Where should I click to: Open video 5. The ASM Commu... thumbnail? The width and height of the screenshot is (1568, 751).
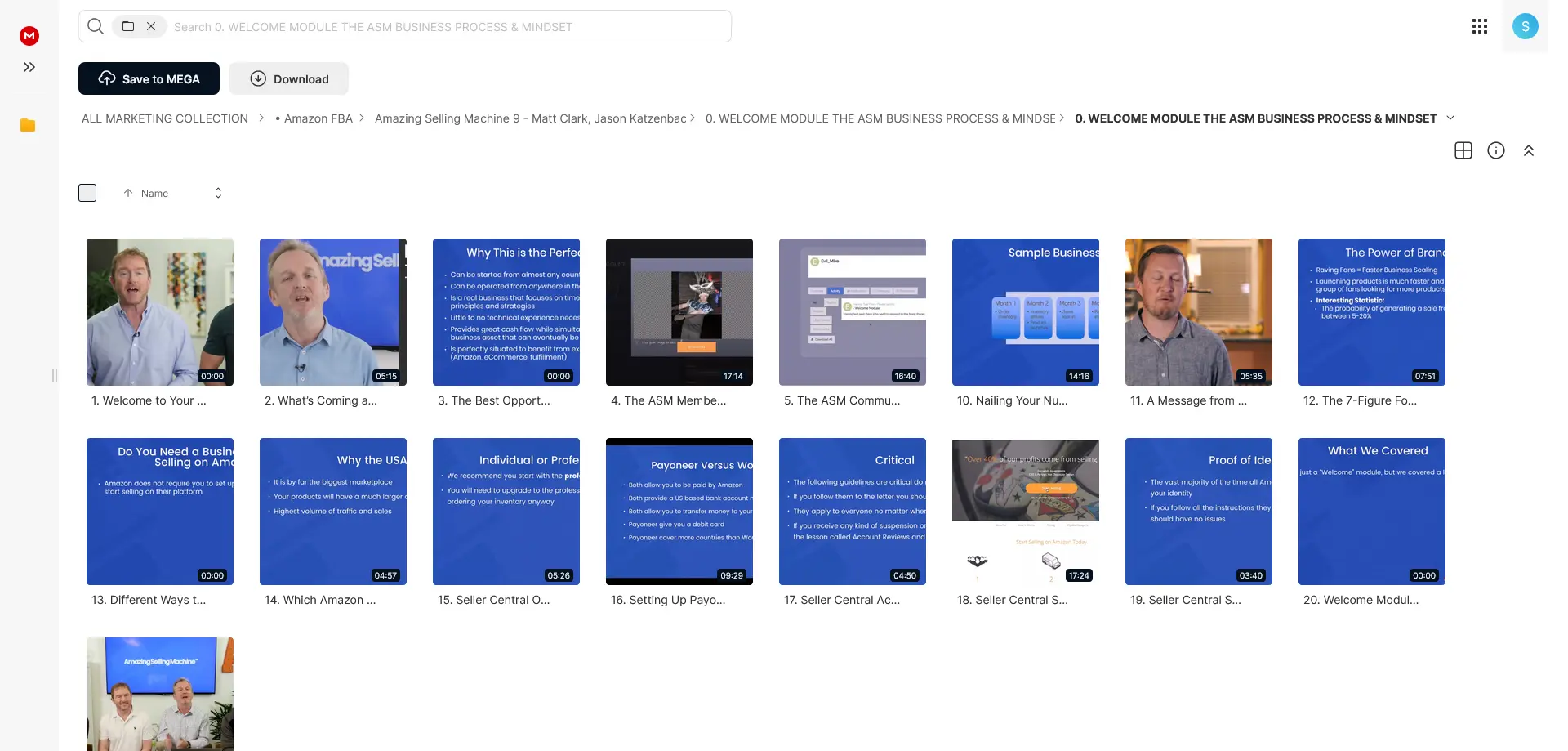pyautogui.click(x=853, y=312)
